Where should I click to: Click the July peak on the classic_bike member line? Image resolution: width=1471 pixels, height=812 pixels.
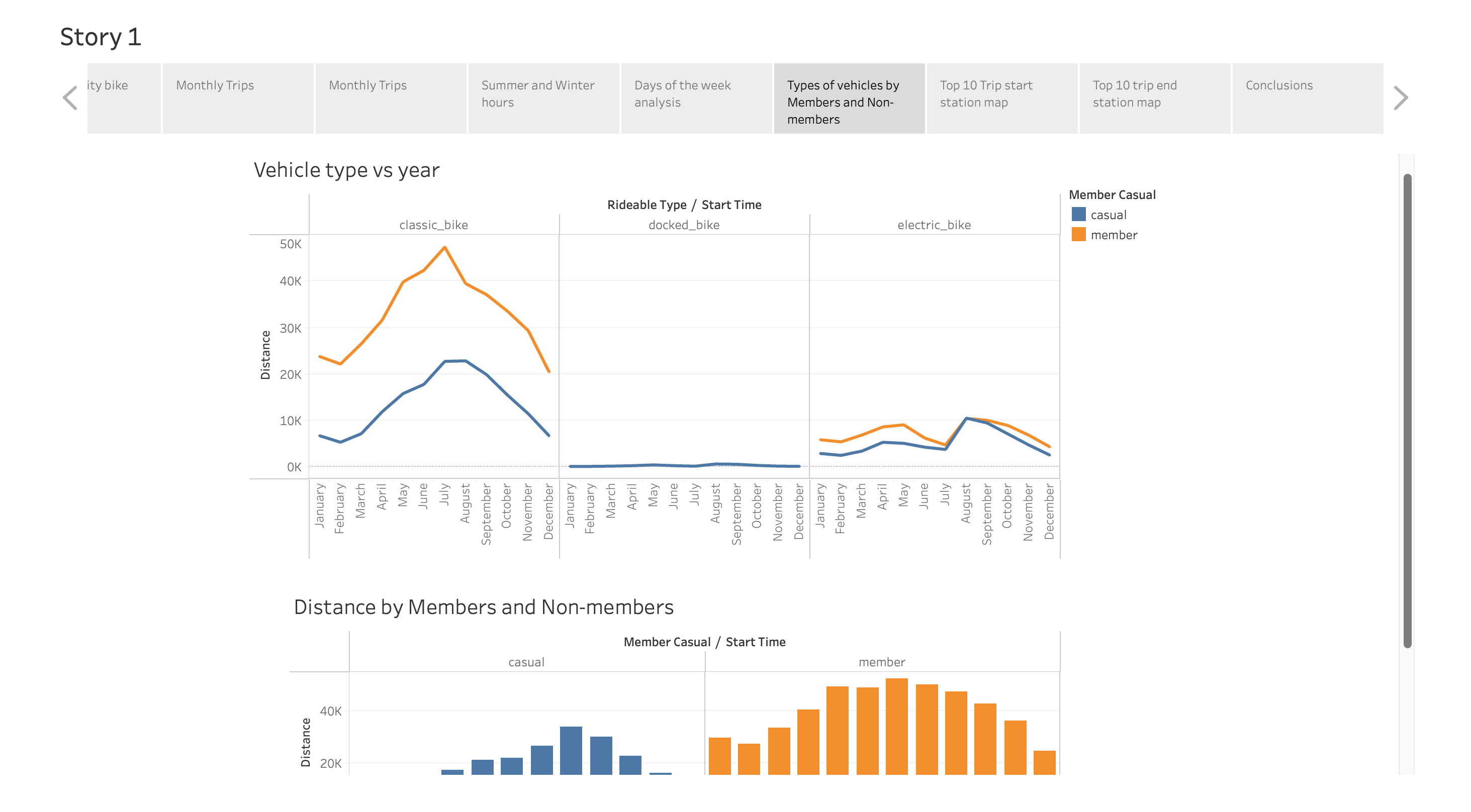pos(445,247)
